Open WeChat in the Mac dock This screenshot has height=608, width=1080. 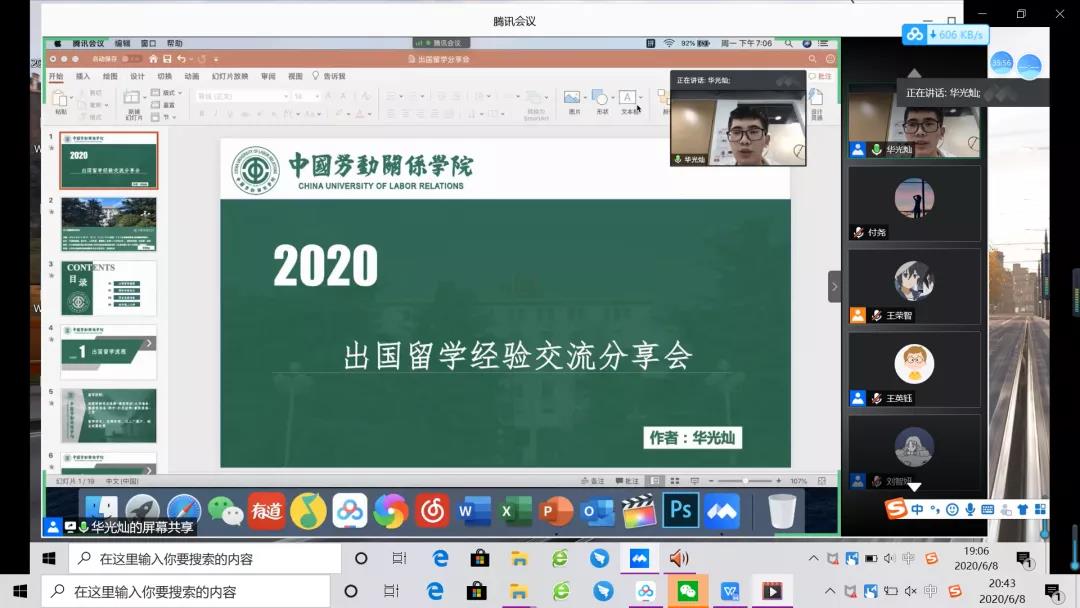point(225,511)
